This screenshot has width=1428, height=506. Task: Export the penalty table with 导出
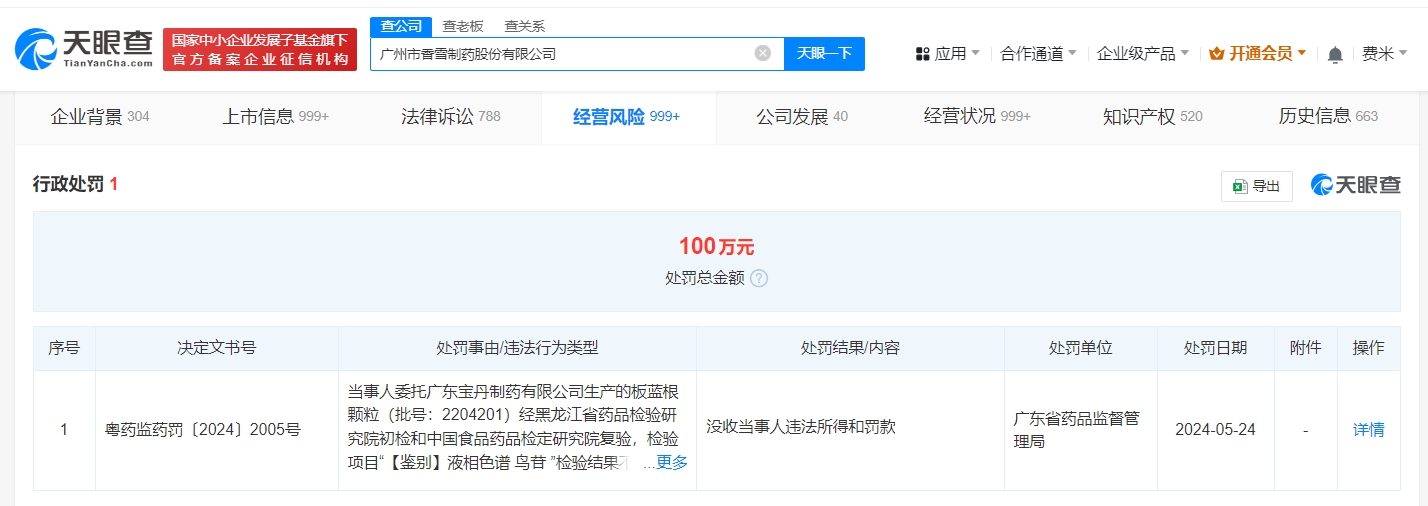[x=1257, y=186]
